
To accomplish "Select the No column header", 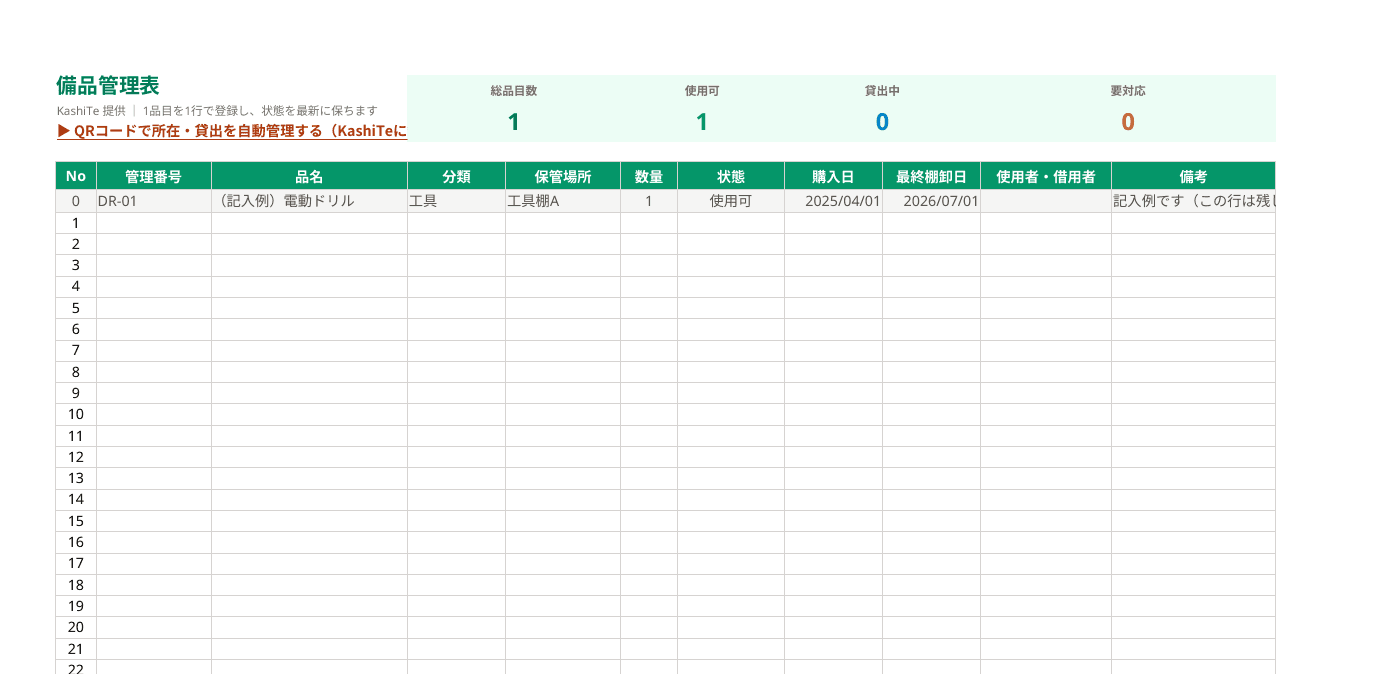I will click(x=76, y=176).
